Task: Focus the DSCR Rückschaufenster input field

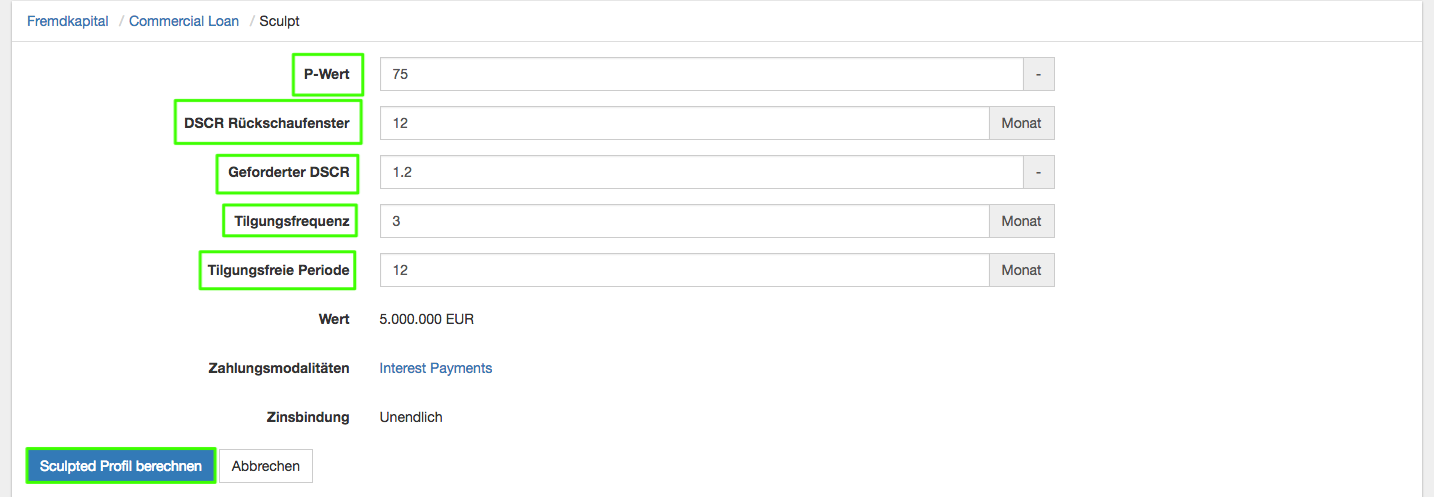Action: (685, 123)
